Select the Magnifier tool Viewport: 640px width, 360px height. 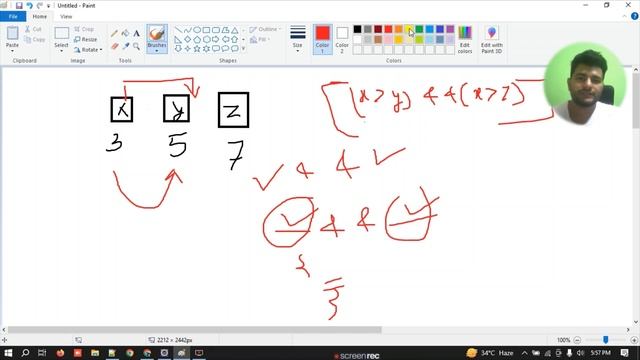click(x=136, y=47)
